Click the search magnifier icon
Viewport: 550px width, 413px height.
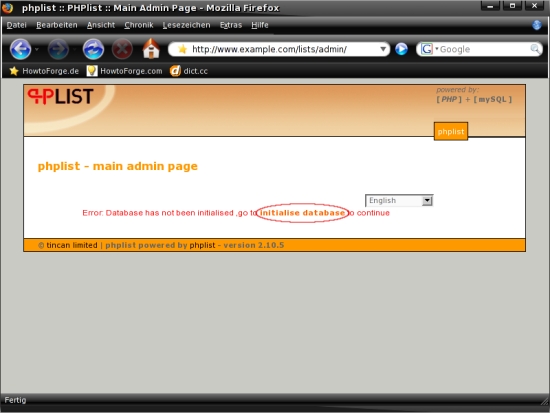coord(535,49)
